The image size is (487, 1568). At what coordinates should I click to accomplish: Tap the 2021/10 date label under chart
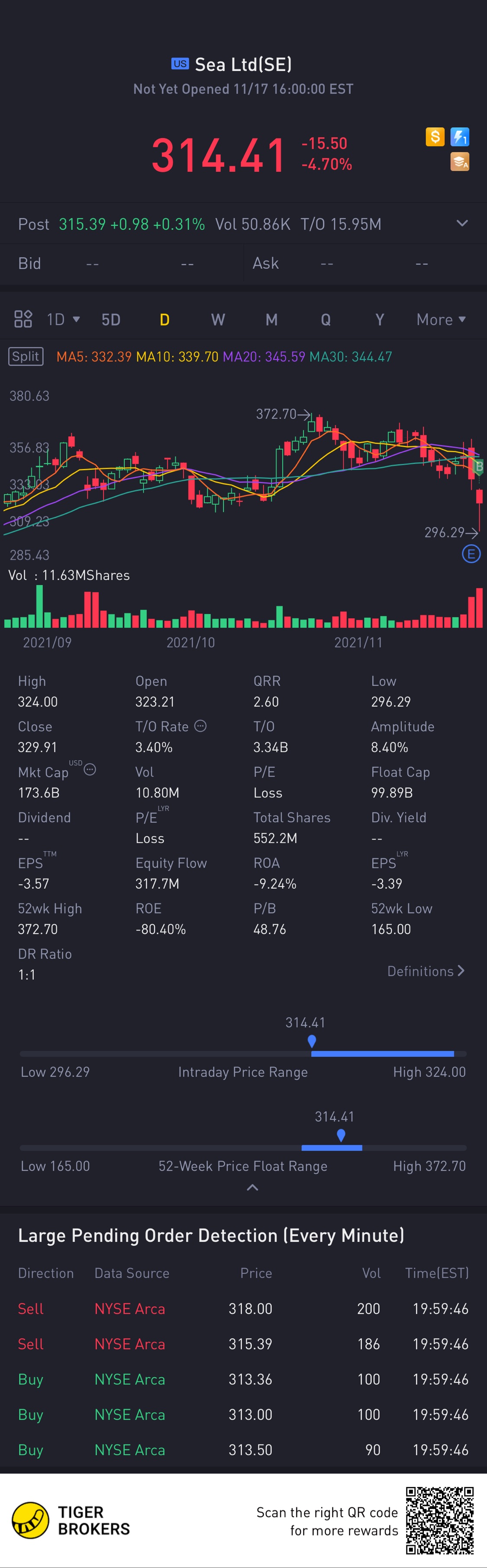(190, 642)
